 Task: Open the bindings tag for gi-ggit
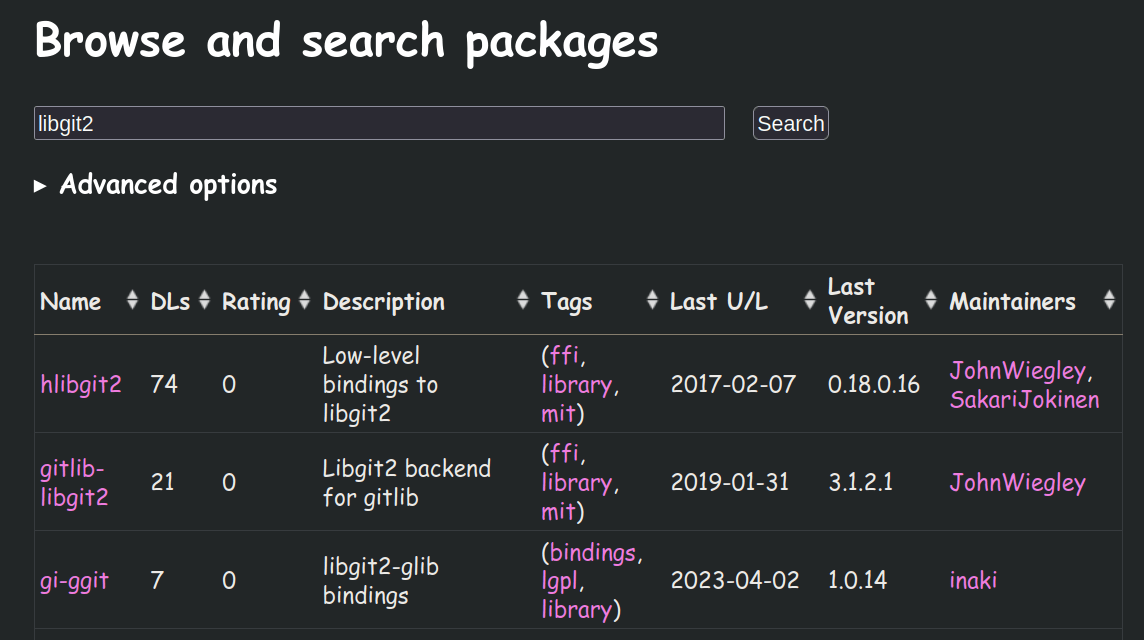pos(592,552)
